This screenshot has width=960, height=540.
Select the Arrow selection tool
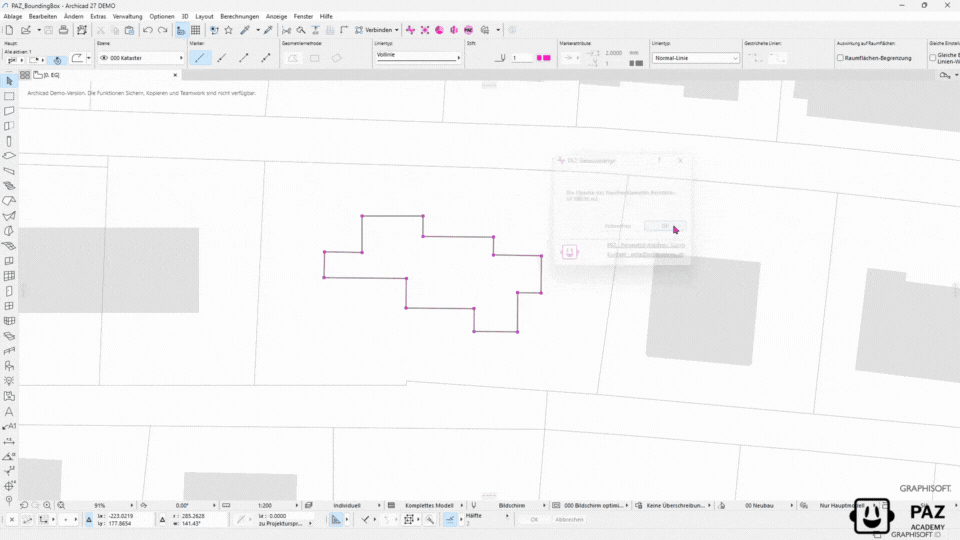9,81
